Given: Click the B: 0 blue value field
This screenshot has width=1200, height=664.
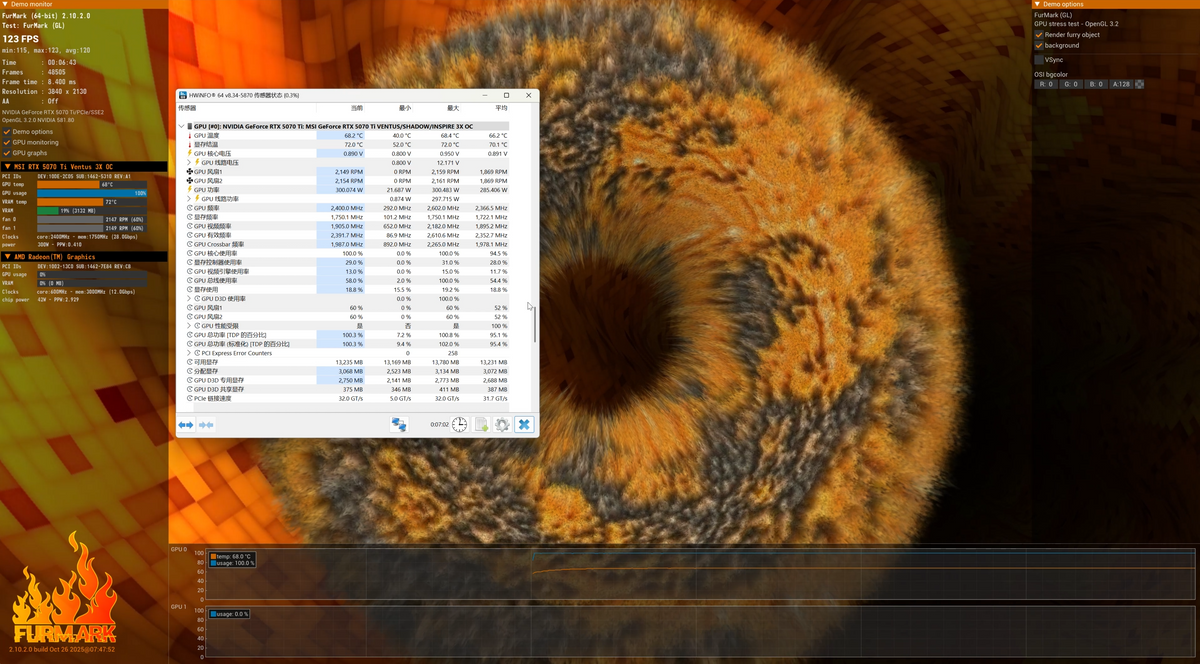Looking at the screenshot, I should point(1096,84).
